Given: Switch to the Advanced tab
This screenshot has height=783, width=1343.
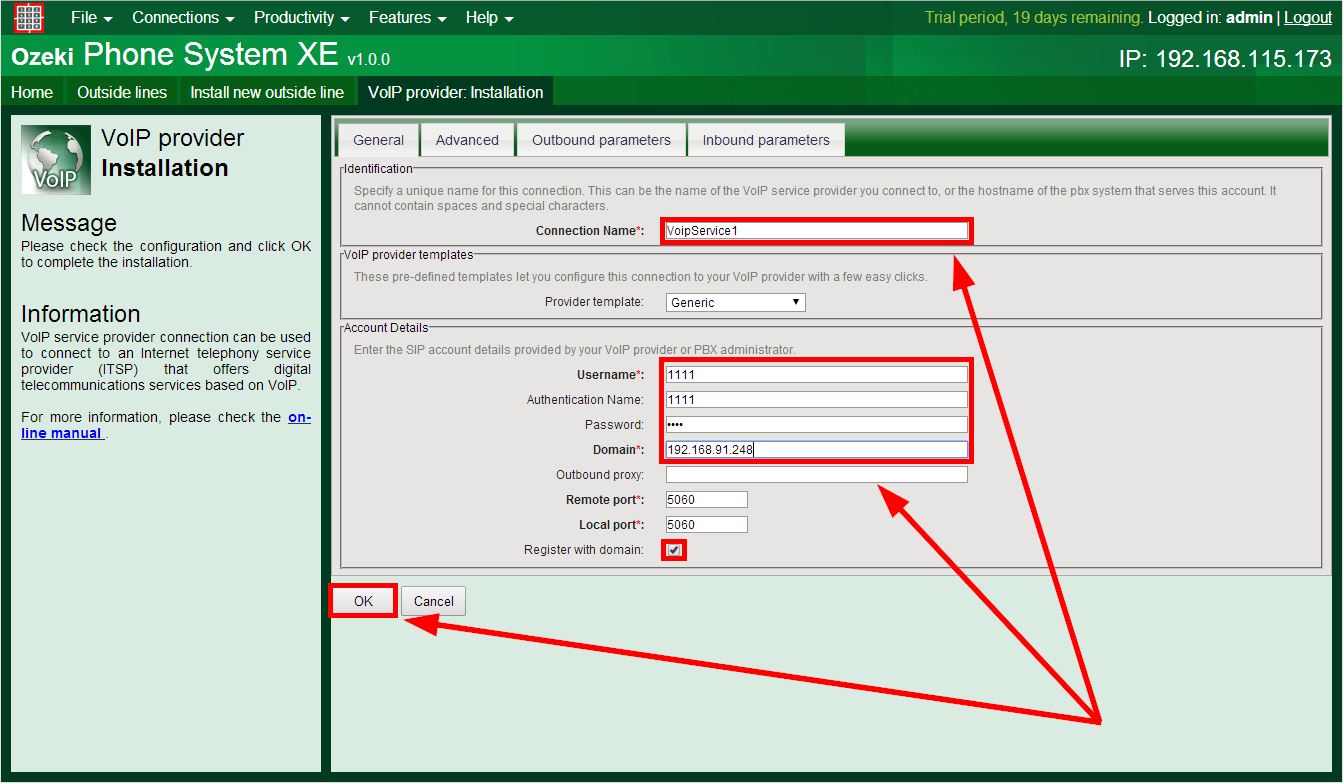Looking at the screenshot, I should pyautogui.click(x=467, y=140).
